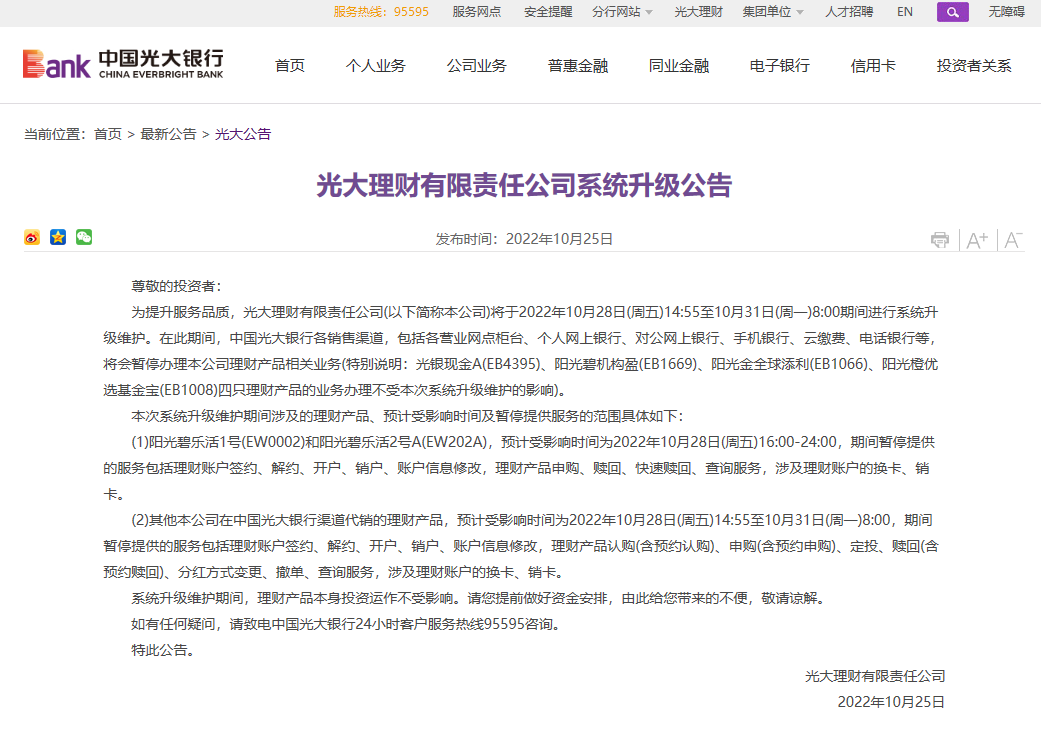Image resolution: width=1041 pixels, height=732 pixels.
Task: Print the page with the printer icon
Action: (x=940, y=240)
